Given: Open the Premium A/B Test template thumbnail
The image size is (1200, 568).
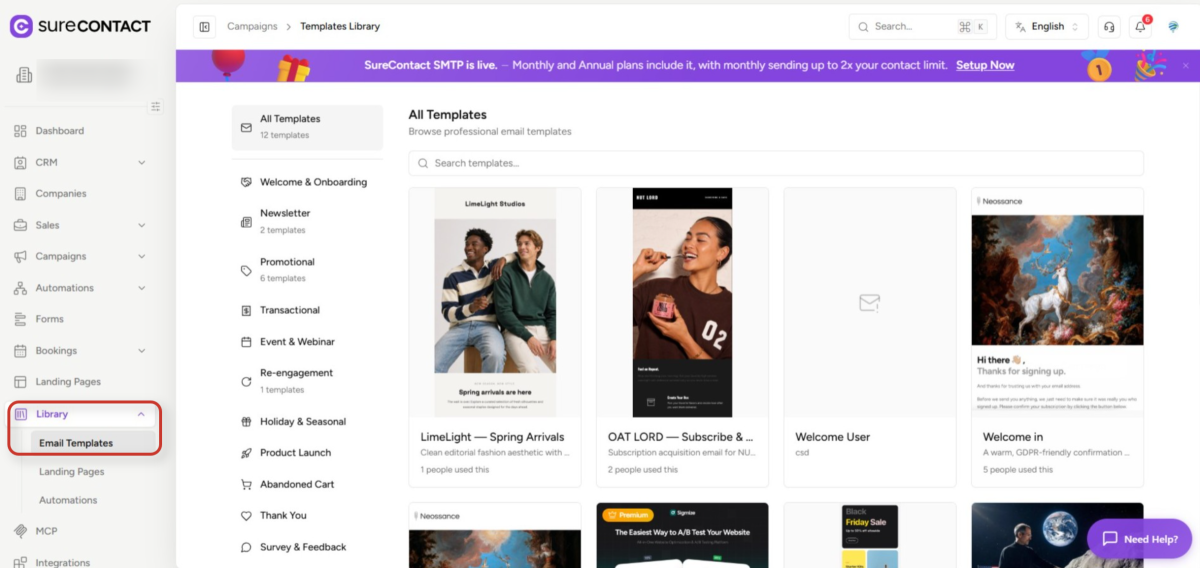Looking at the screenshot, I should point(682,535).
